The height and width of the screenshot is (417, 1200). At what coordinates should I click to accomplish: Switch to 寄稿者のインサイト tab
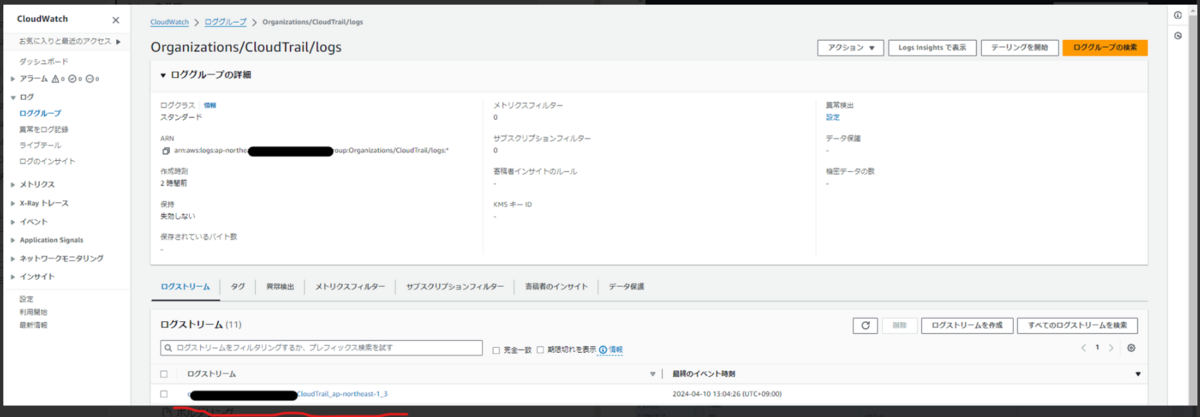[556, 286]
